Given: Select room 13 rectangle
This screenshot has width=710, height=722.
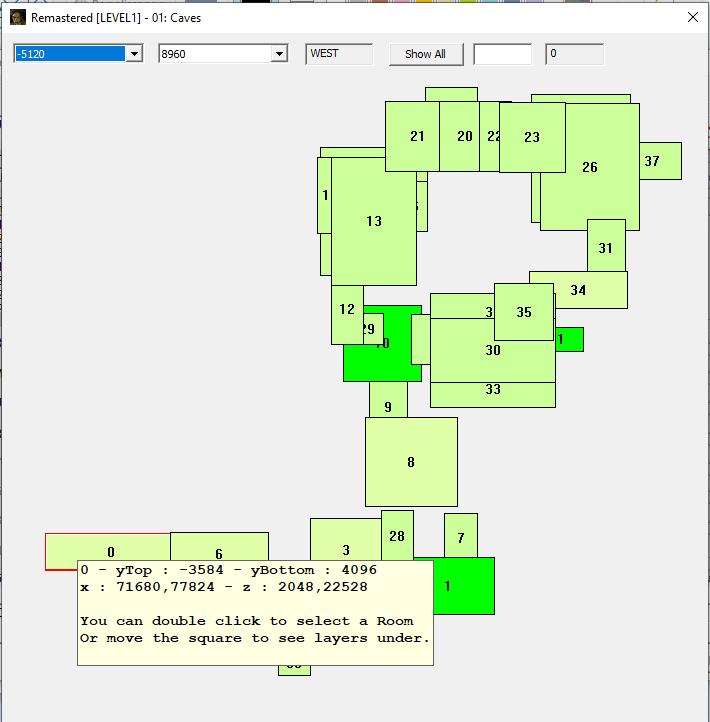Looking at the screenshot, I should point(374,221).
